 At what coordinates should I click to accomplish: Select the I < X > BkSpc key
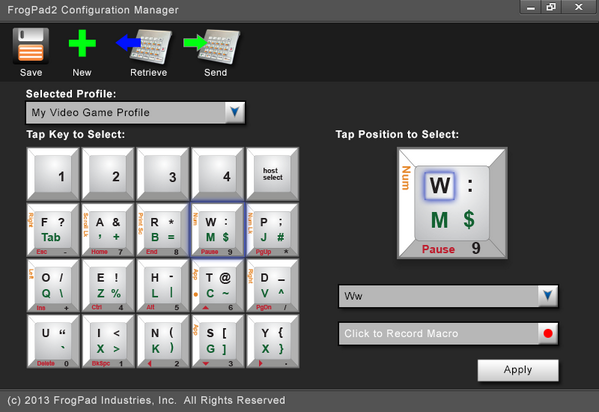[x=108, y=341]
